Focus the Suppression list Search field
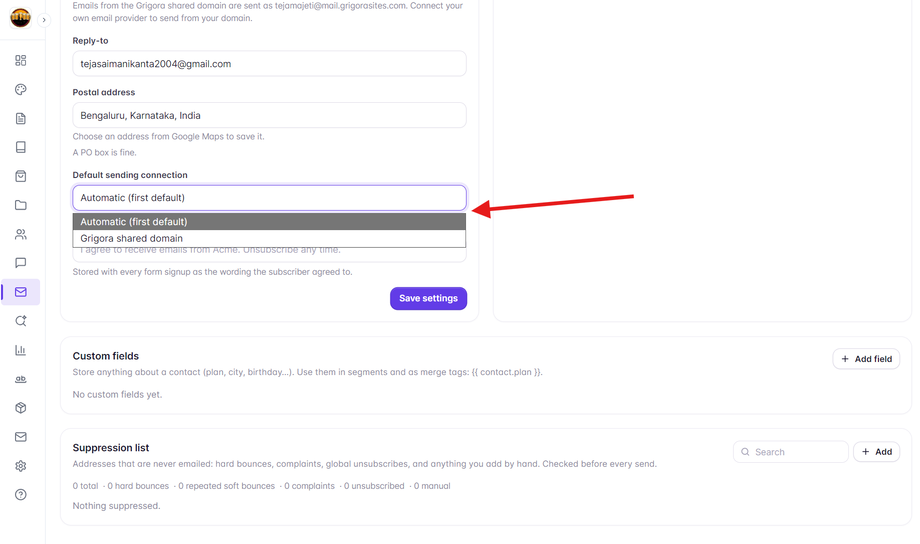 791,452
